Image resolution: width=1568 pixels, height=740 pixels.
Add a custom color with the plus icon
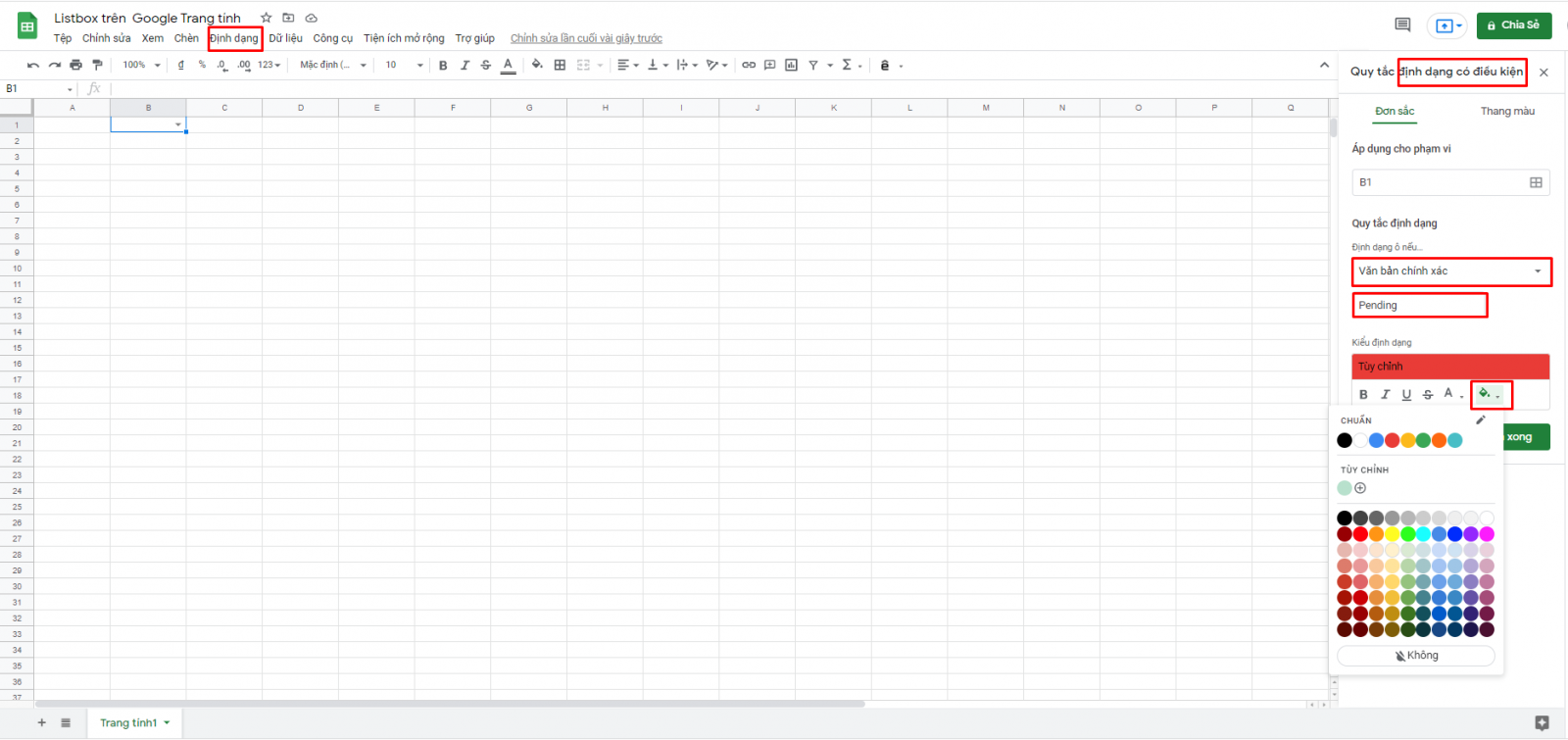1360,488
